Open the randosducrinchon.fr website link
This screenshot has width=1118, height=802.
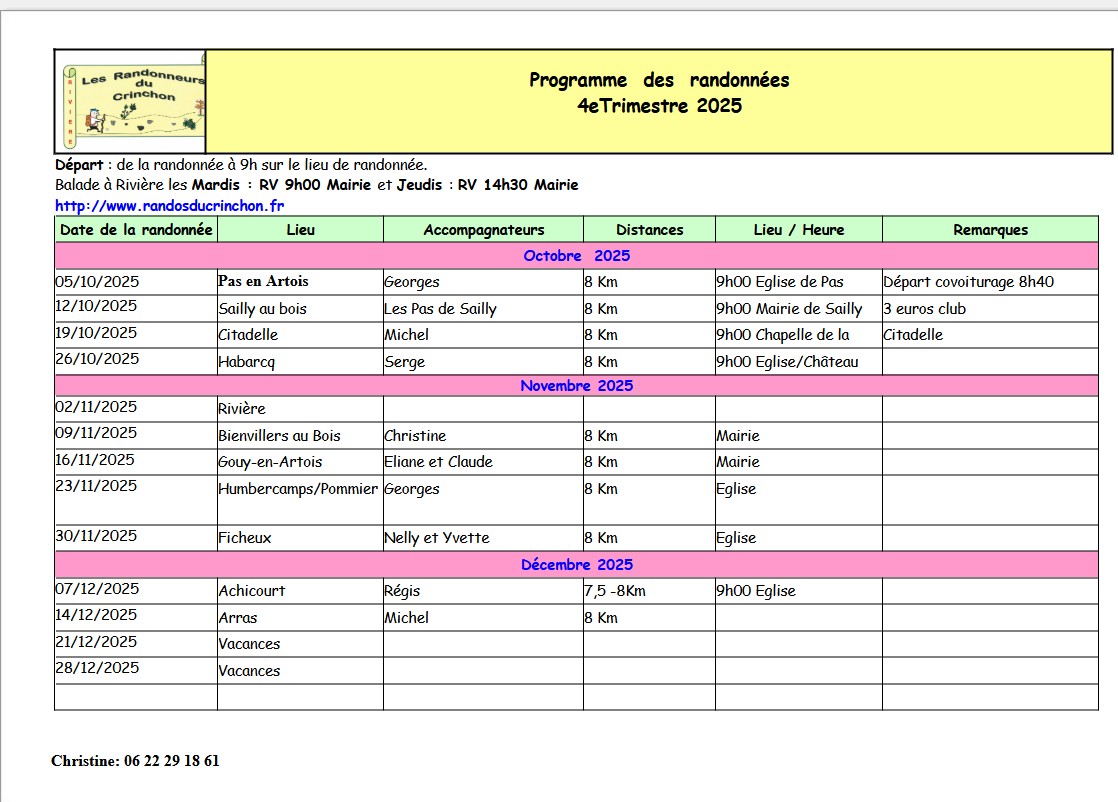pos(170,205)
